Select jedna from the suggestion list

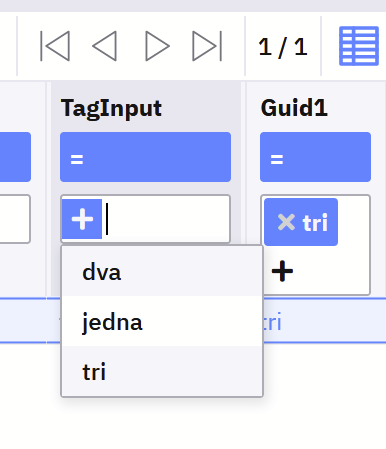point(162,321)
